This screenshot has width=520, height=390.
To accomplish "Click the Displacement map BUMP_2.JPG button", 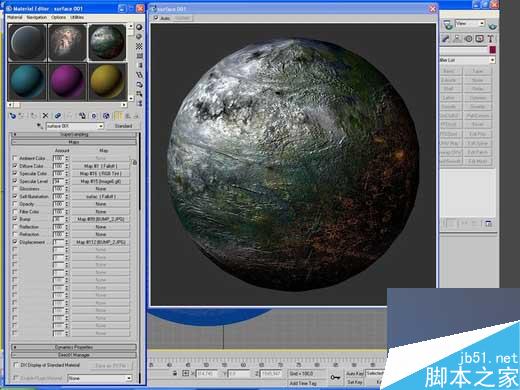I will pos(101,242).
